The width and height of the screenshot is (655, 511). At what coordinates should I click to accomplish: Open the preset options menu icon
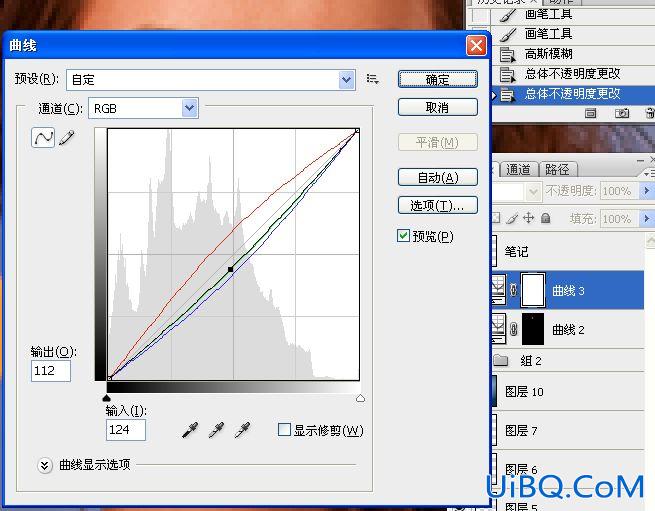click(x=372, y=79)
